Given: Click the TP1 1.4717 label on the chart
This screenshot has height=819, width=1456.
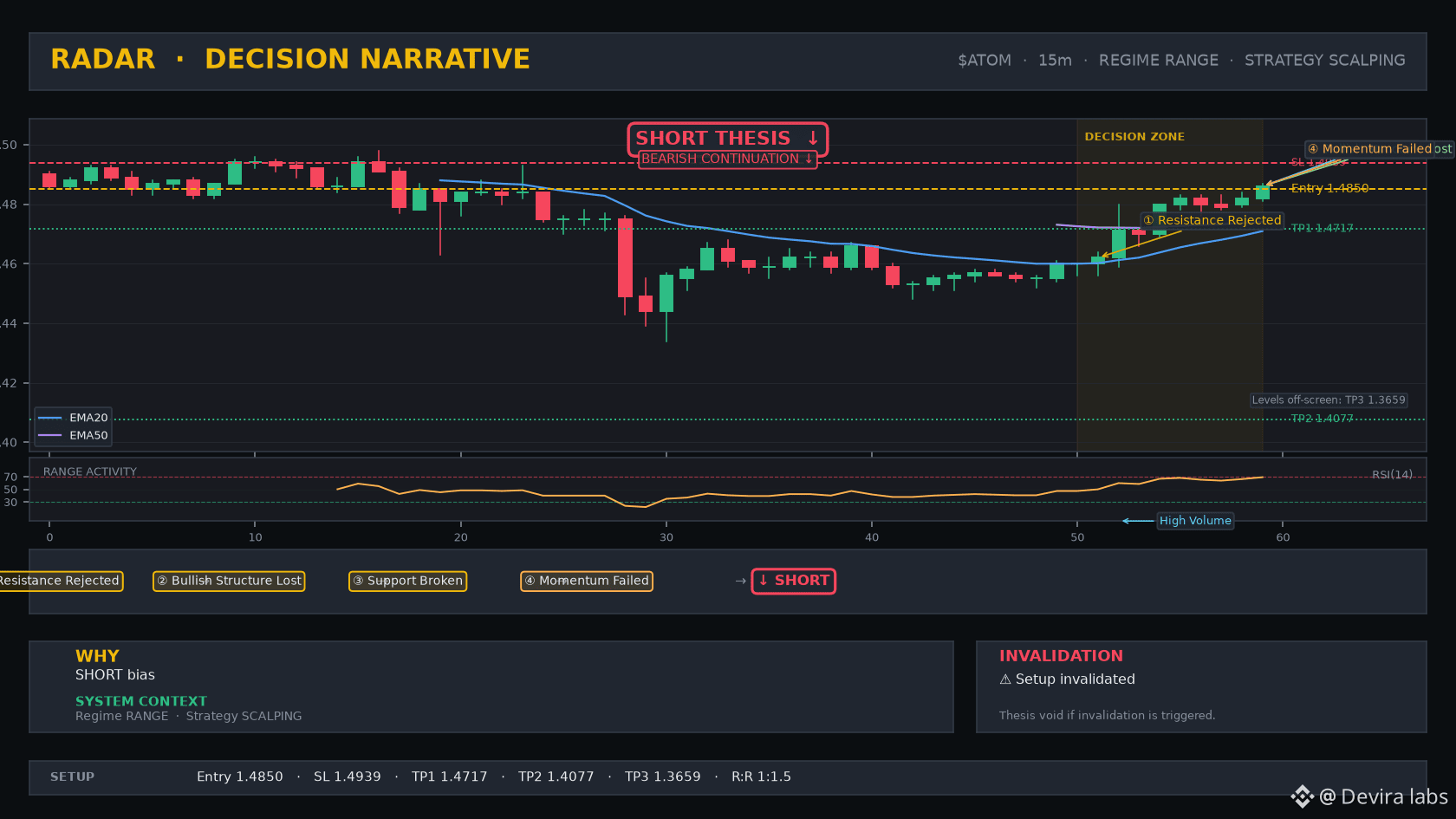Looking at the screenshot, I should [1322, 228].
